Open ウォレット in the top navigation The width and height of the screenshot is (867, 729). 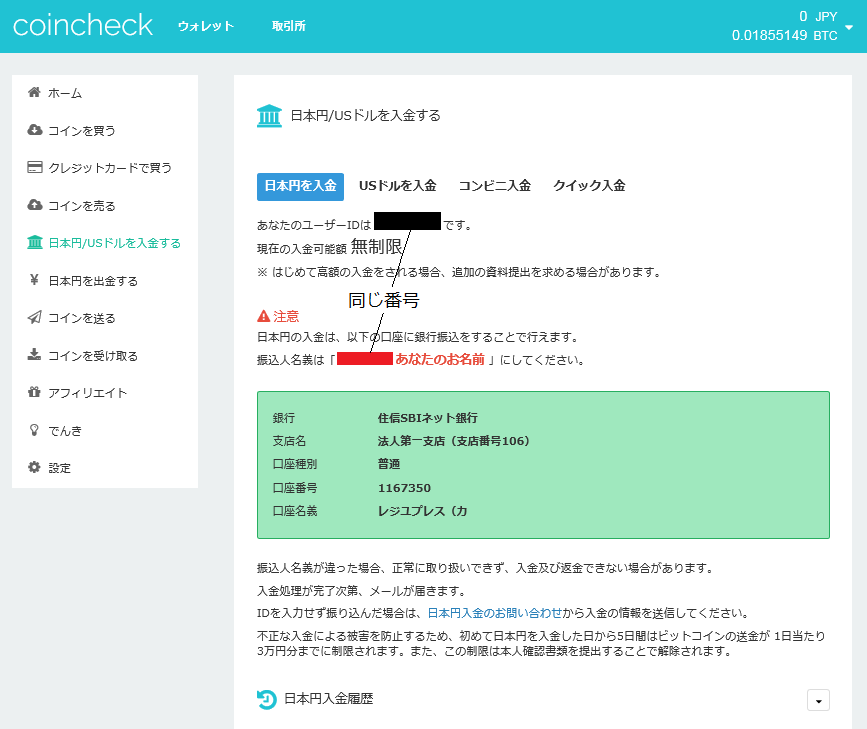pos(206,26)
